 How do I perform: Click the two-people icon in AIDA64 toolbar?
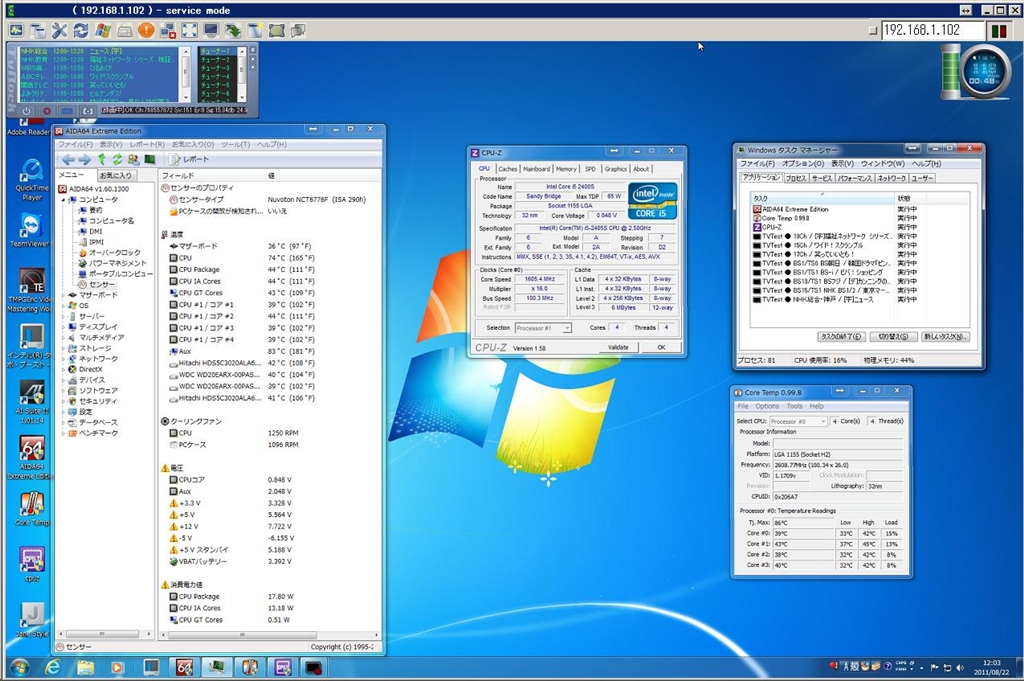tap(134, 159)
